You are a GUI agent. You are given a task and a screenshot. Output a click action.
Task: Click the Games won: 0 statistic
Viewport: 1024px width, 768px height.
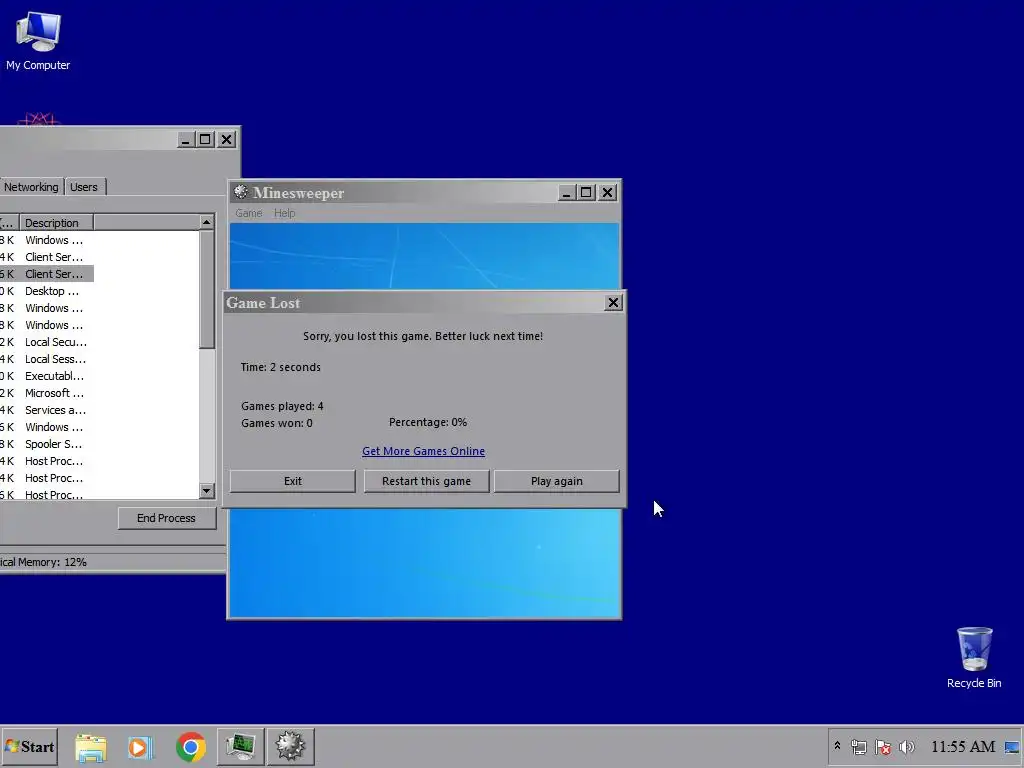click(x=277, y=423)
